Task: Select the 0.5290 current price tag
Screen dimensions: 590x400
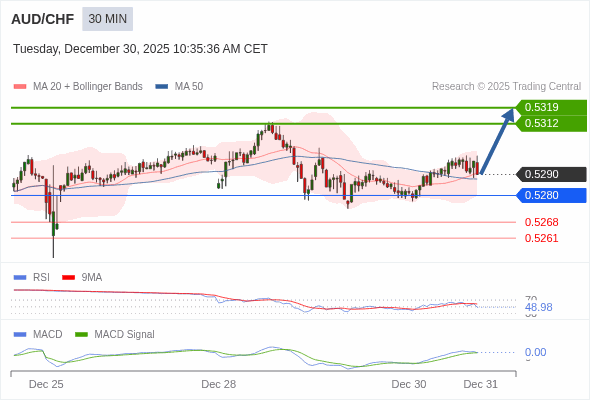Action: pyautogui.click(x=551, y=175)
